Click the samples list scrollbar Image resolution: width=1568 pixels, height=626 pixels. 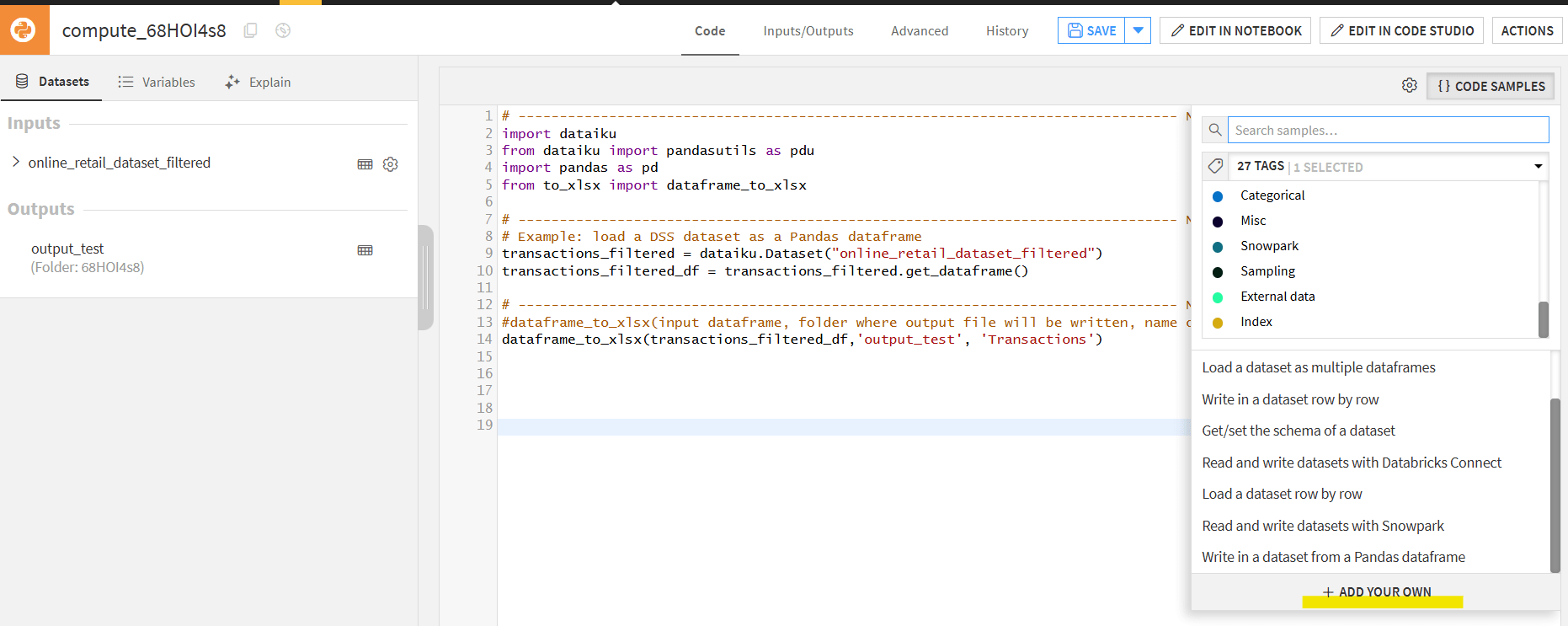[x=1555, y=485]
